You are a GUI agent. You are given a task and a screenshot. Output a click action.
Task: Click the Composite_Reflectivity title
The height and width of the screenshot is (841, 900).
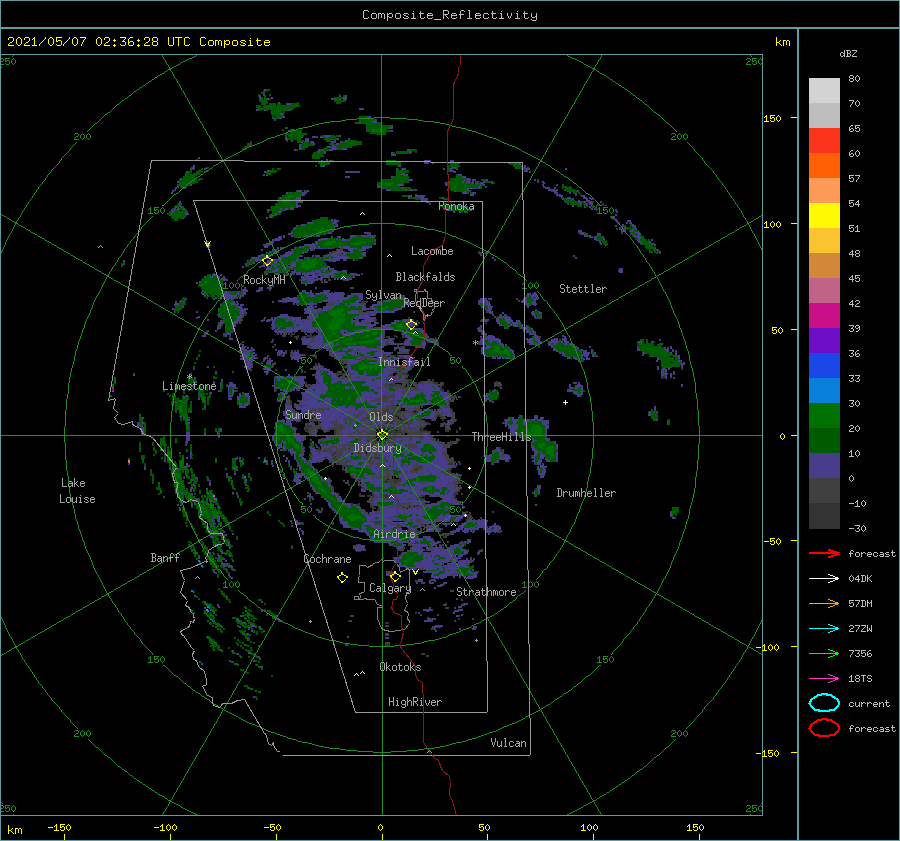[450, 15]
